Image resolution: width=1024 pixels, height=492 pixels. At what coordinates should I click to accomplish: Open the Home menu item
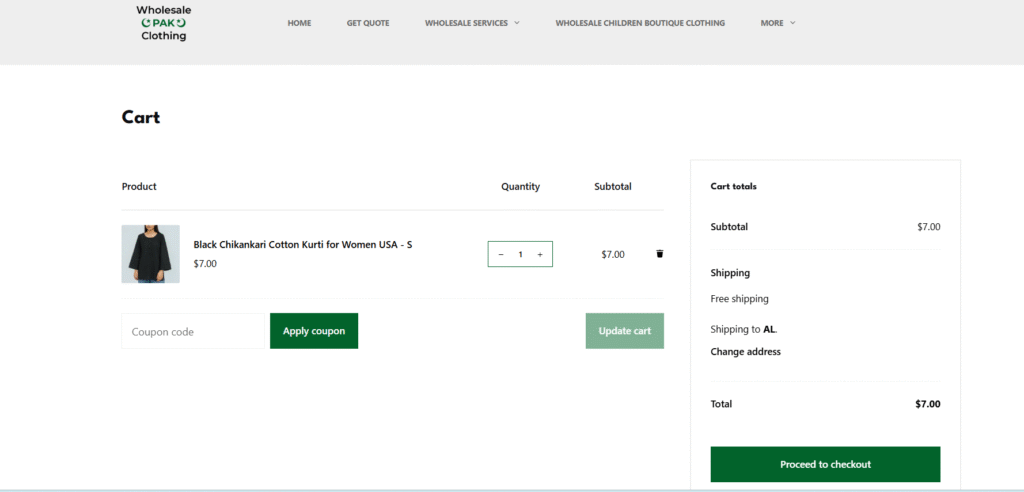pos(299,23)
